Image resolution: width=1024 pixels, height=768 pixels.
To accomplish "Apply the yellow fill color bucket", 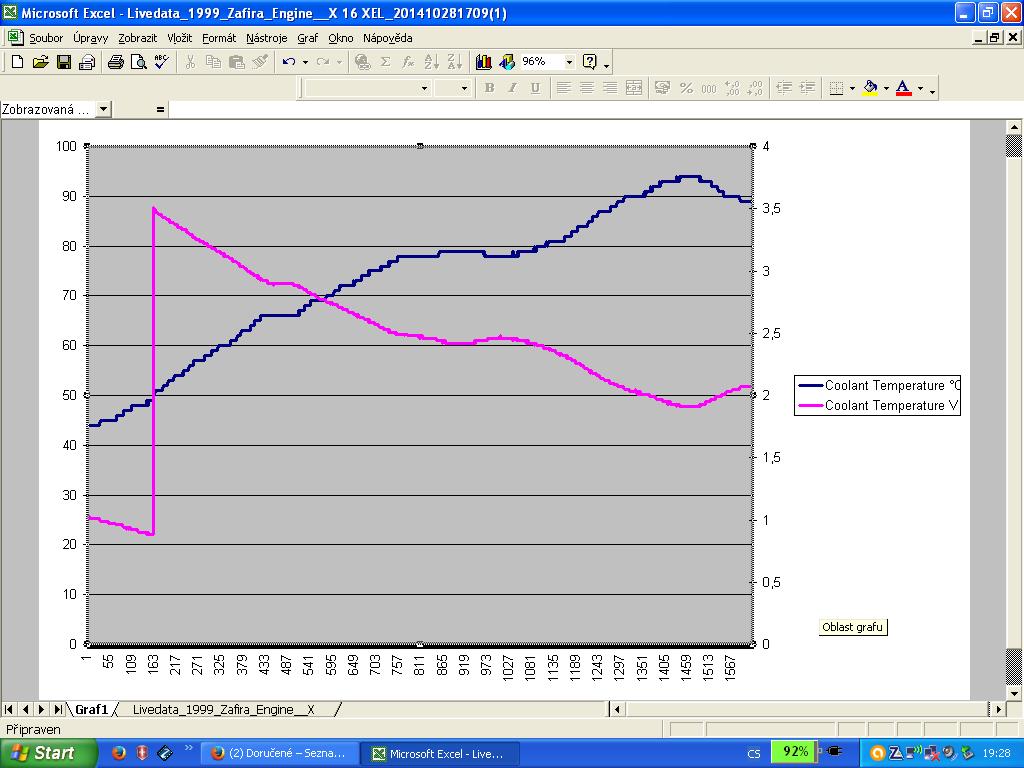I will pyautogui.click(x=869, y=88).
